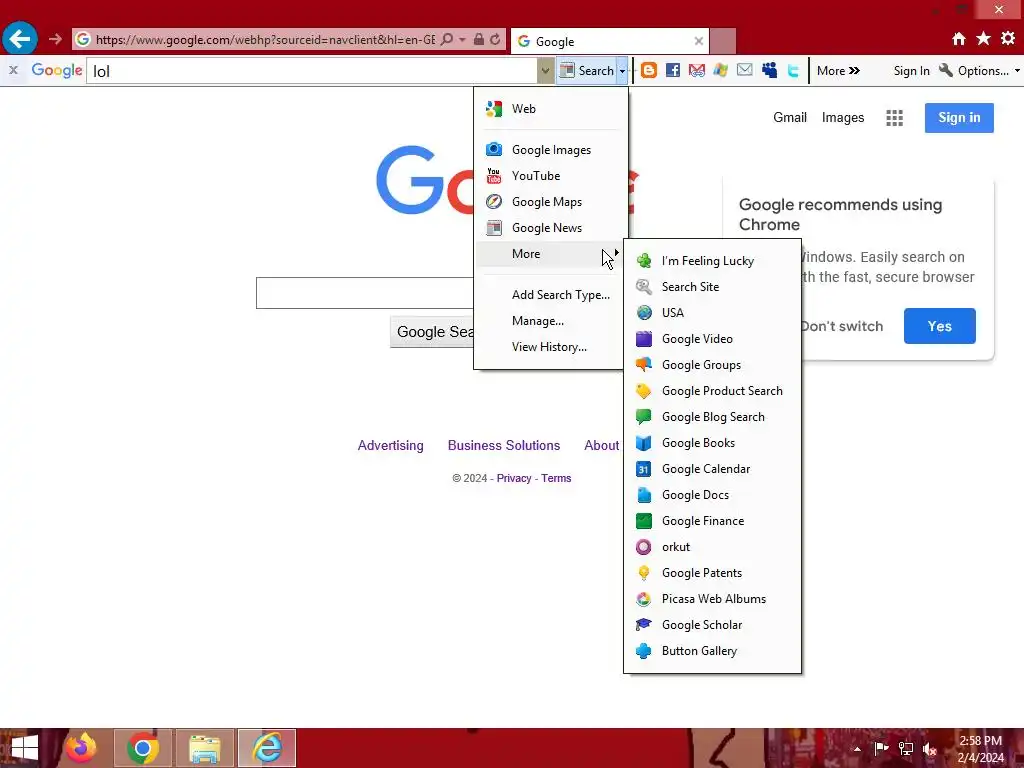Click the MySpace people toolbar icon
This screenshot has height=768, width=1024.
[x=769, y=70]
